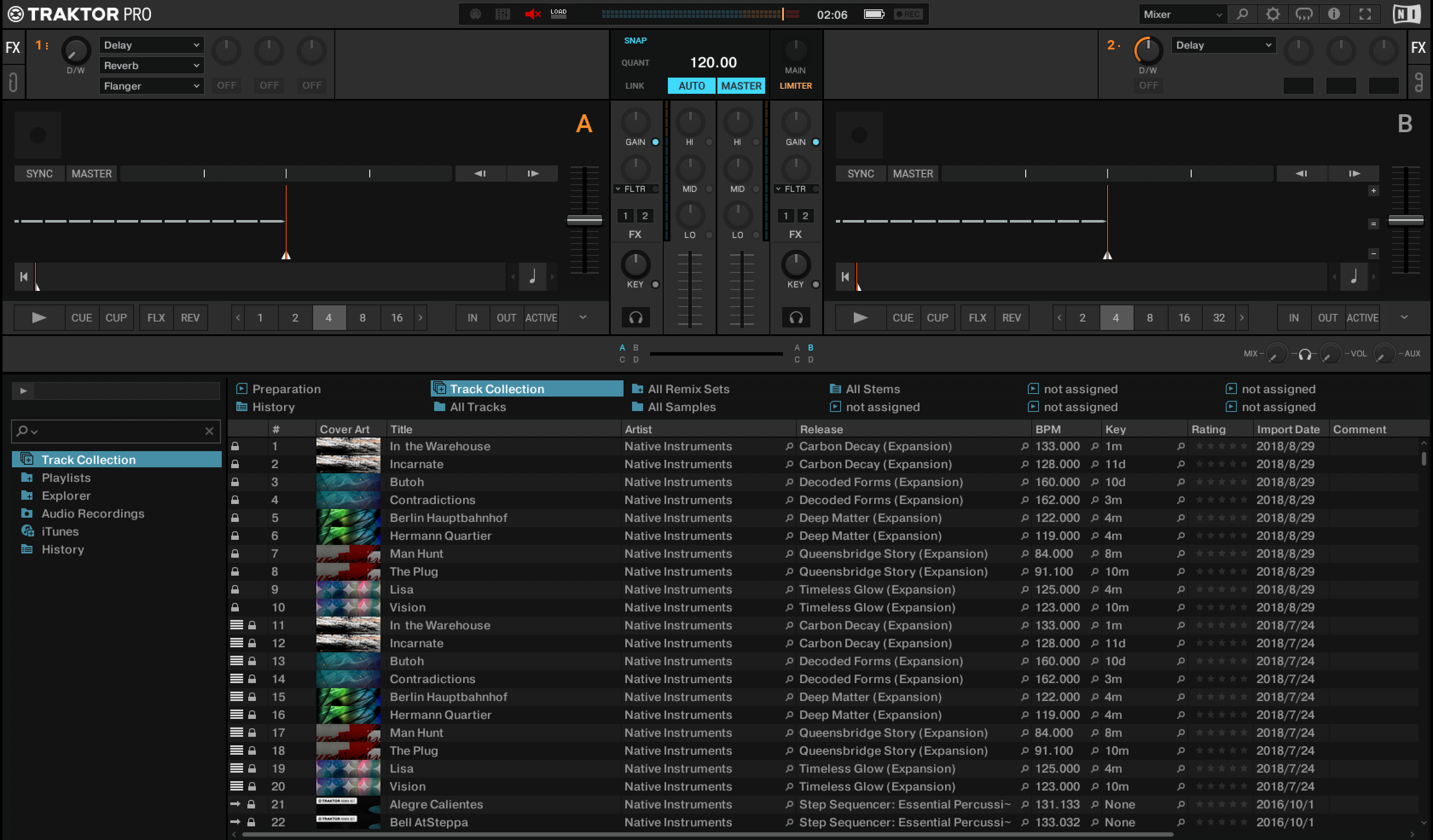Select the Track Collection tab
The height and width of the screenshot is (840, 1433).
pyautogui.click(x=497, y=388)
